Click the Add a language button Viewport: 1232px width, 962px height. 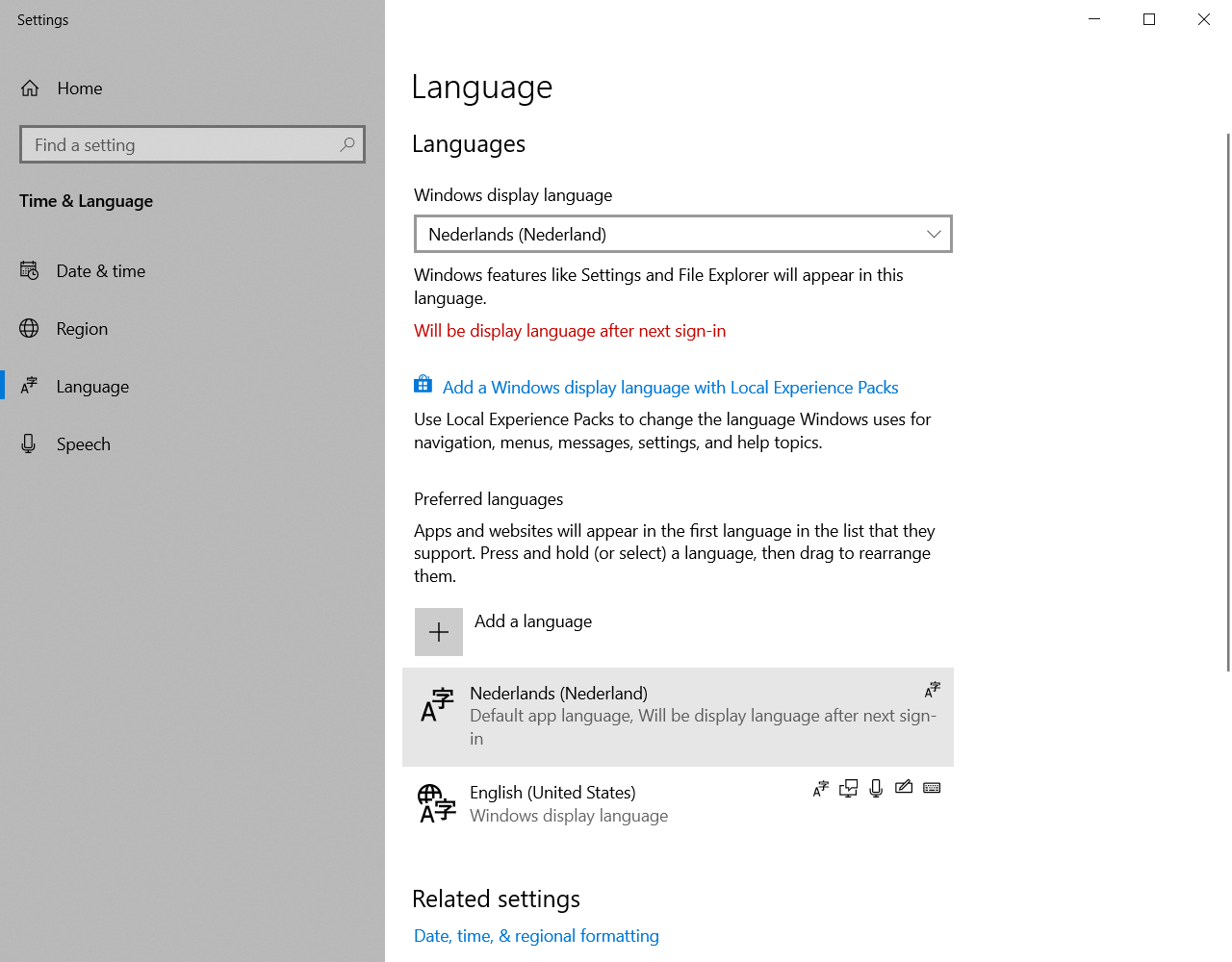[532, 621]
